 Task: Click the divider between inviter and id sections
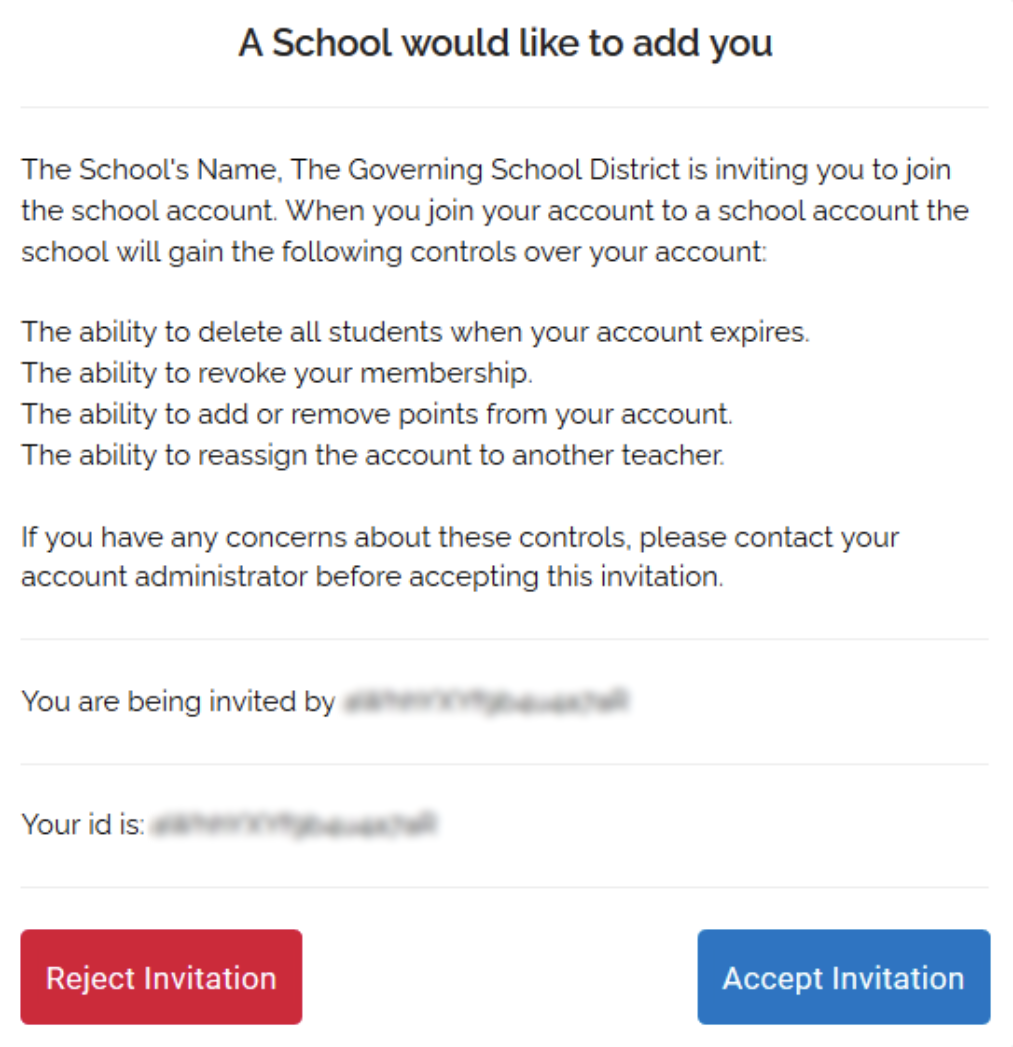tap(506, 762)
